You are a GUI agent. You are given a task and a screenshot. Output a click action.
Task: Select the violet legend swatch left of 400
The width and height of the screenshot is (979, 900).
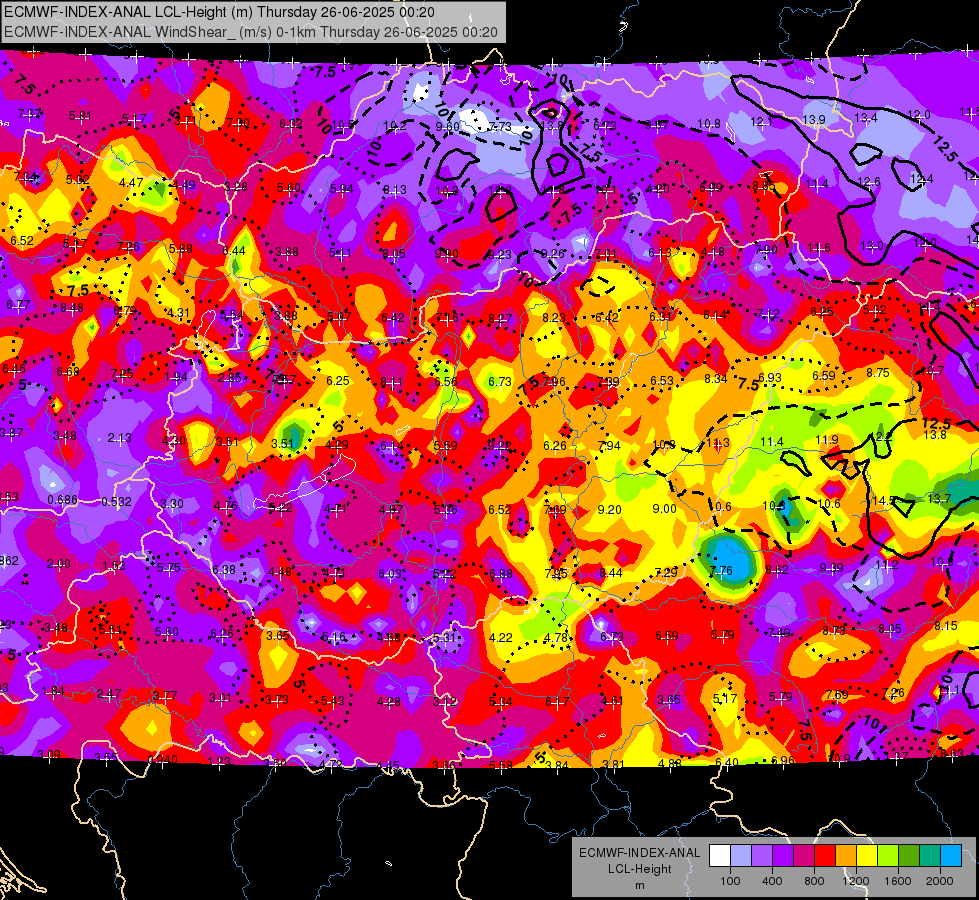pos(762,856)
